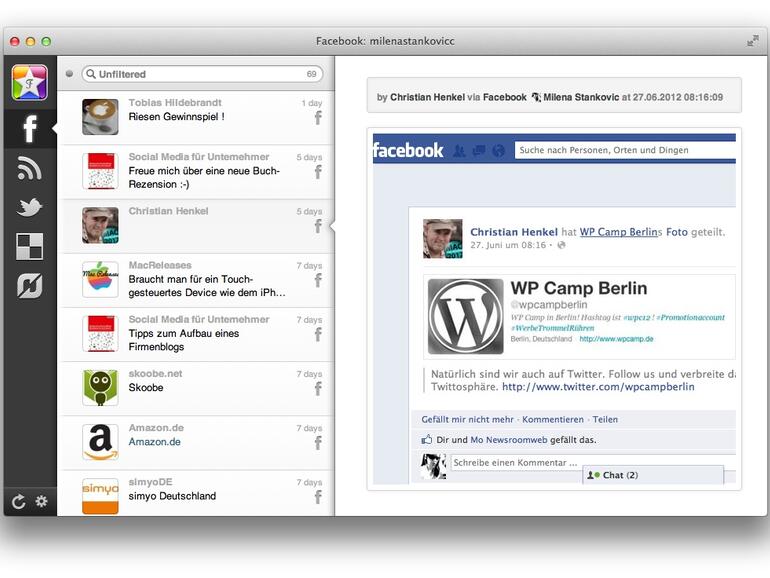The image size is (770, 578).
Task: Click the facebook logo in preview header
Action: click(x=408, y=150)
